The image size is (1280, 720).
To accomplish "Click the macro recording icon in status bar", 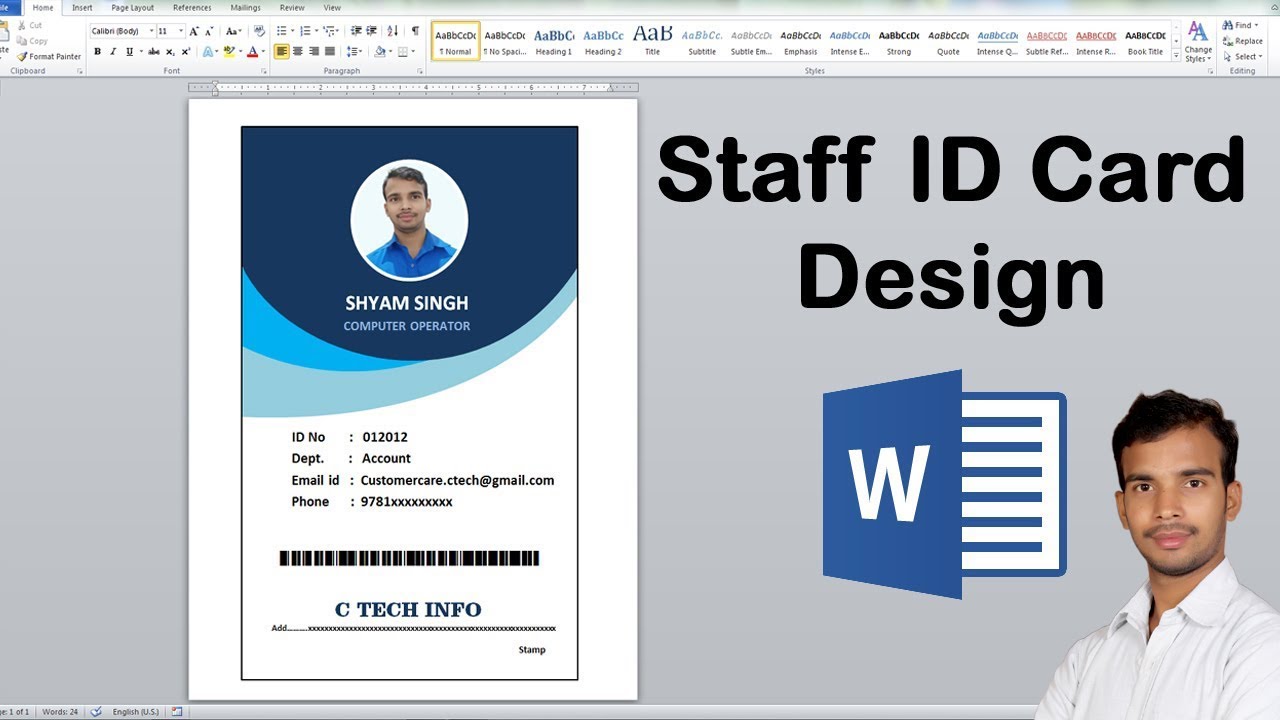I will coord(177,712).
